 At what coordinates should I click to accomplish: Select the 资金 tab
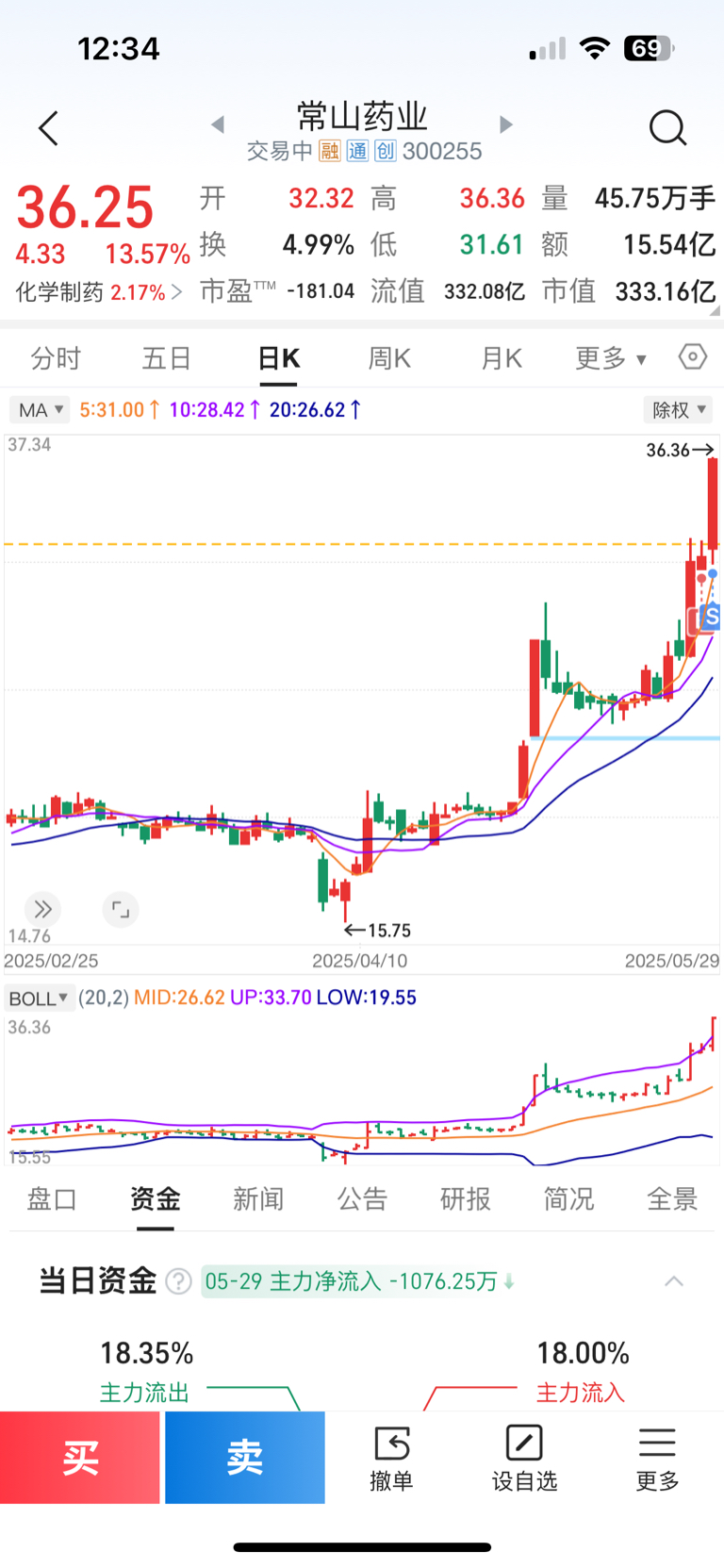tap(155, 1199)
